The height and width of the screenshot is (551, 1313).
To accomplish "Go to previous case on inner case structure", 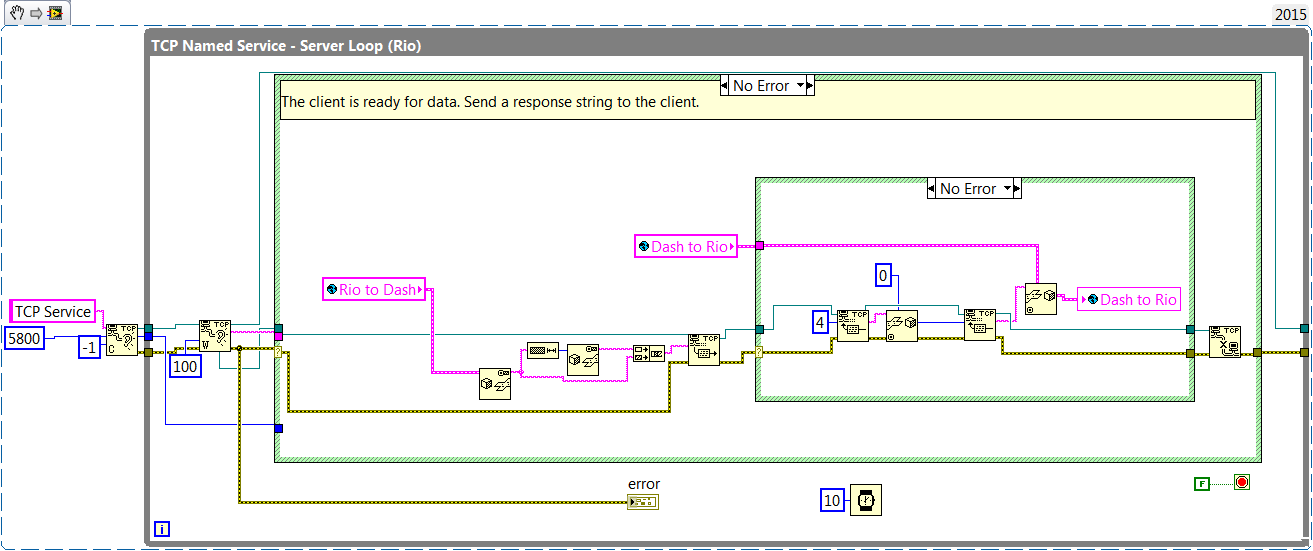I will [932, 188].
